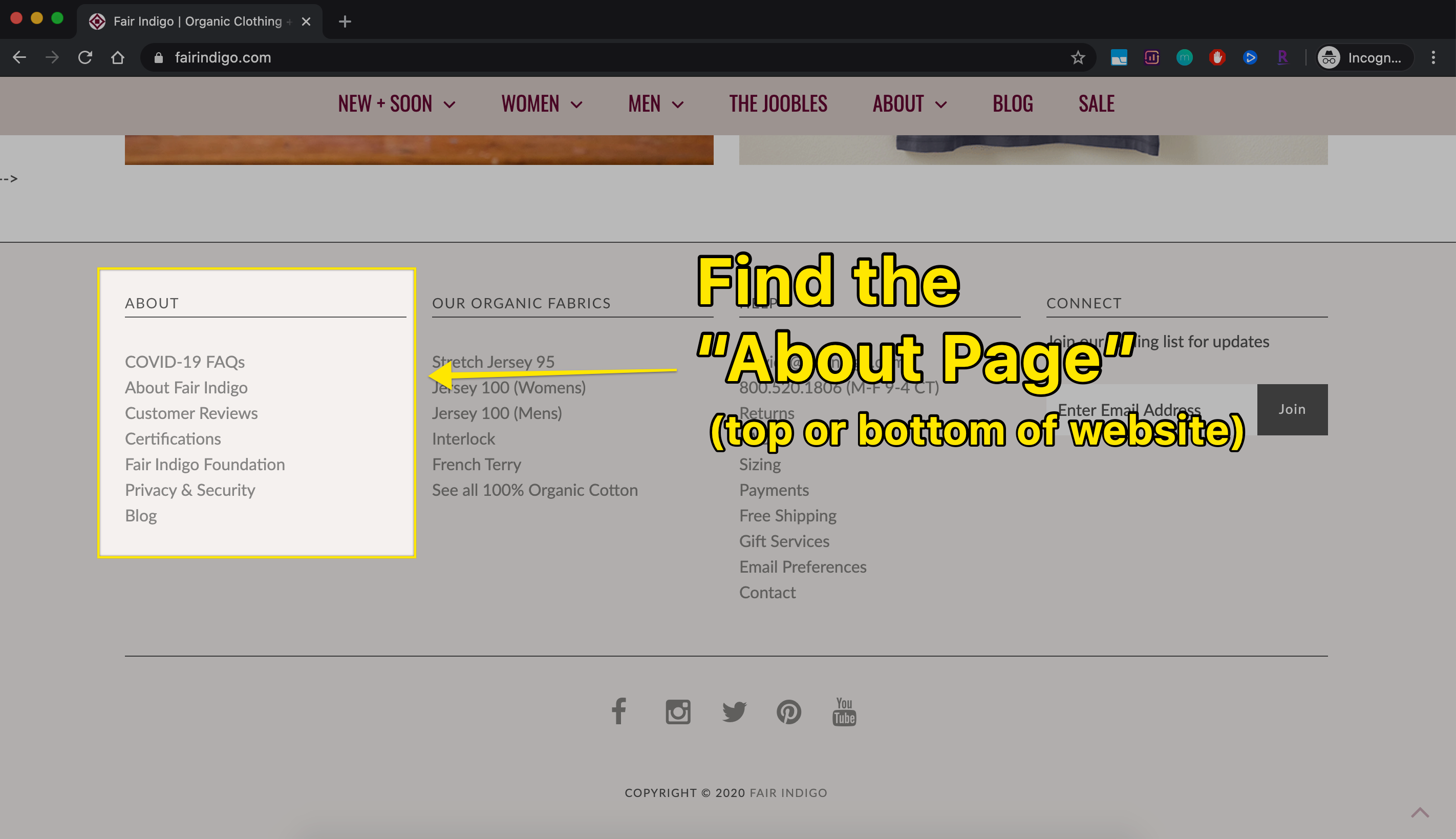Open the FAIR INDIGO copyright link
This screenshot has height=839, width=1456.
[x=788, y=792]
